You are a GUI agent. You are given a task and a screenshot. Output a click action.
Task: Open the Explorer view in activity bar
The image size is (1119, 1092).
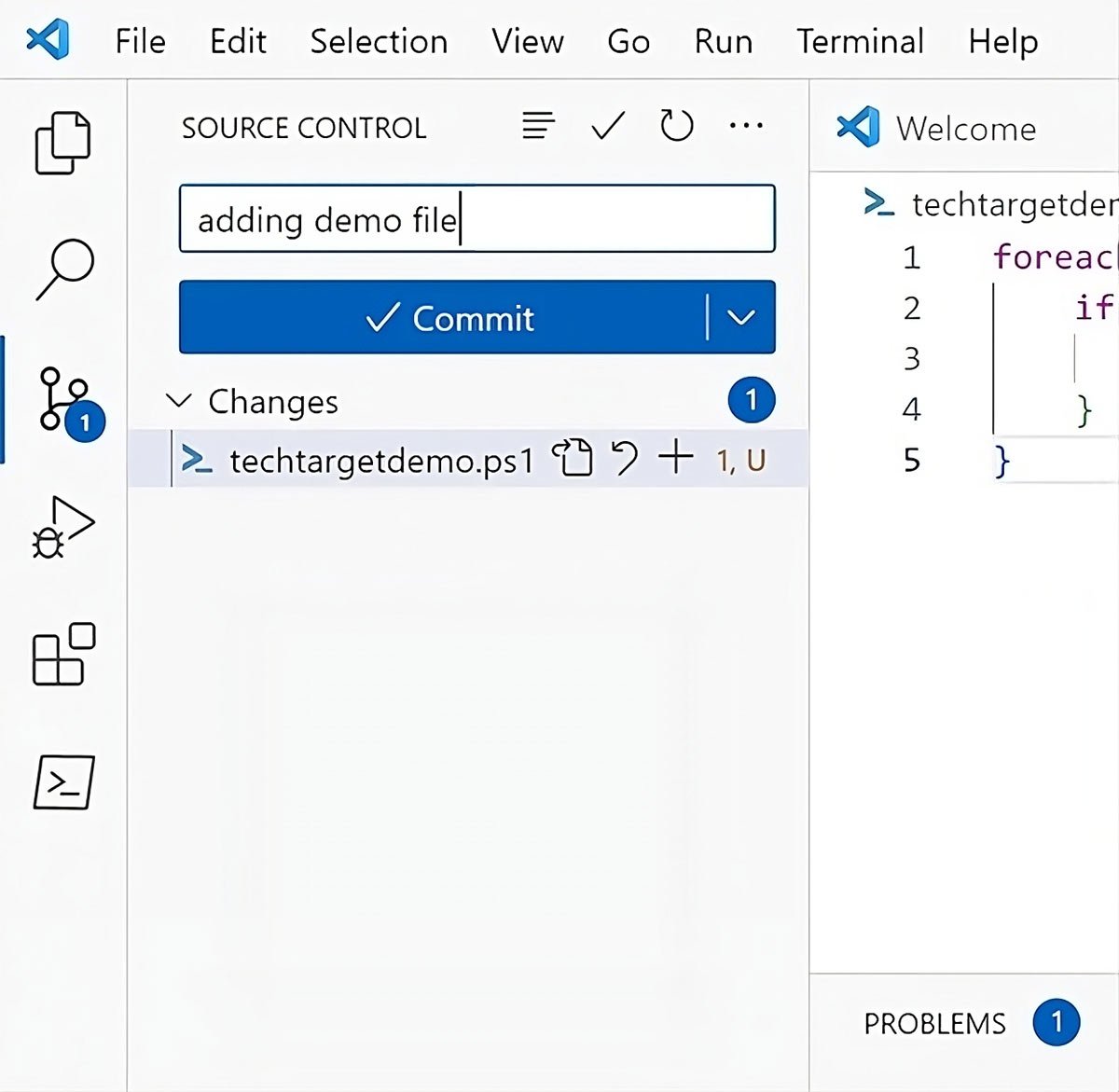tap(62, 143)
